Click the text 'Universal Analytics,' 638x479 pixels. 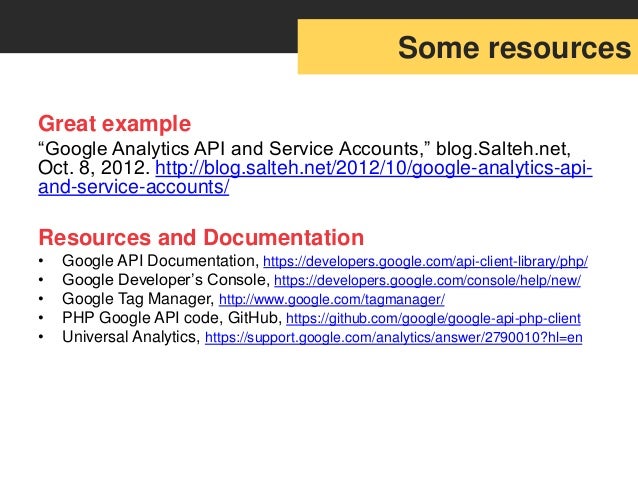(x=131, y=337)
